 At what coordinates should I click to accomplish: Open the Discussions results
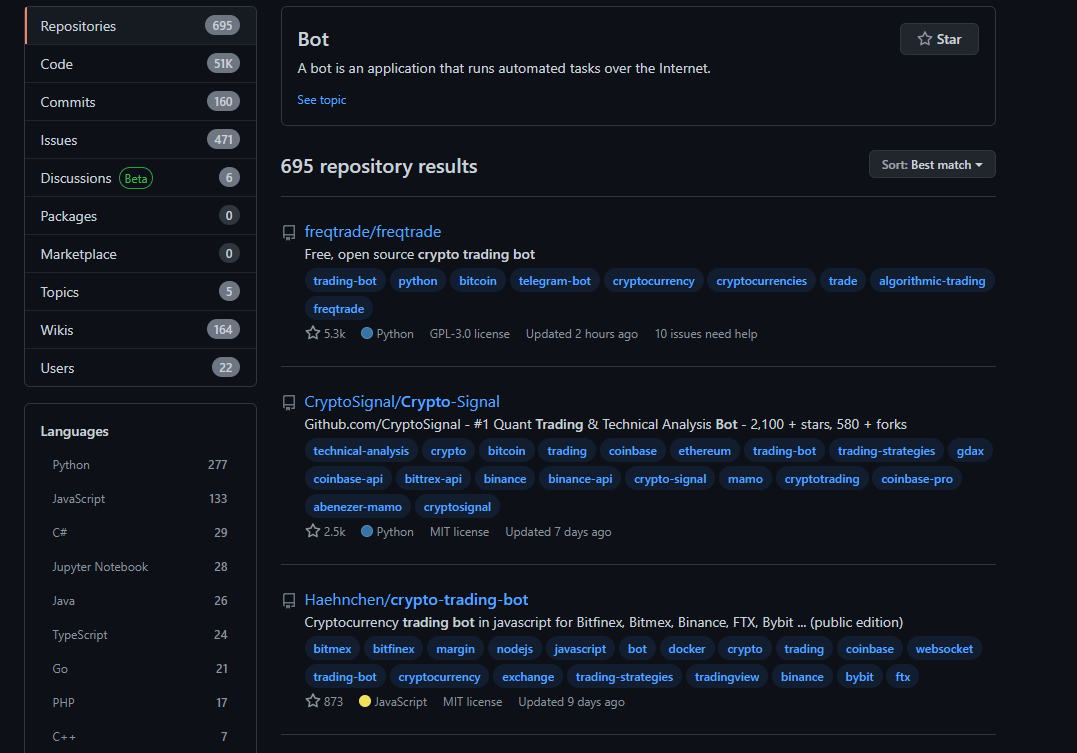[140, 178]
